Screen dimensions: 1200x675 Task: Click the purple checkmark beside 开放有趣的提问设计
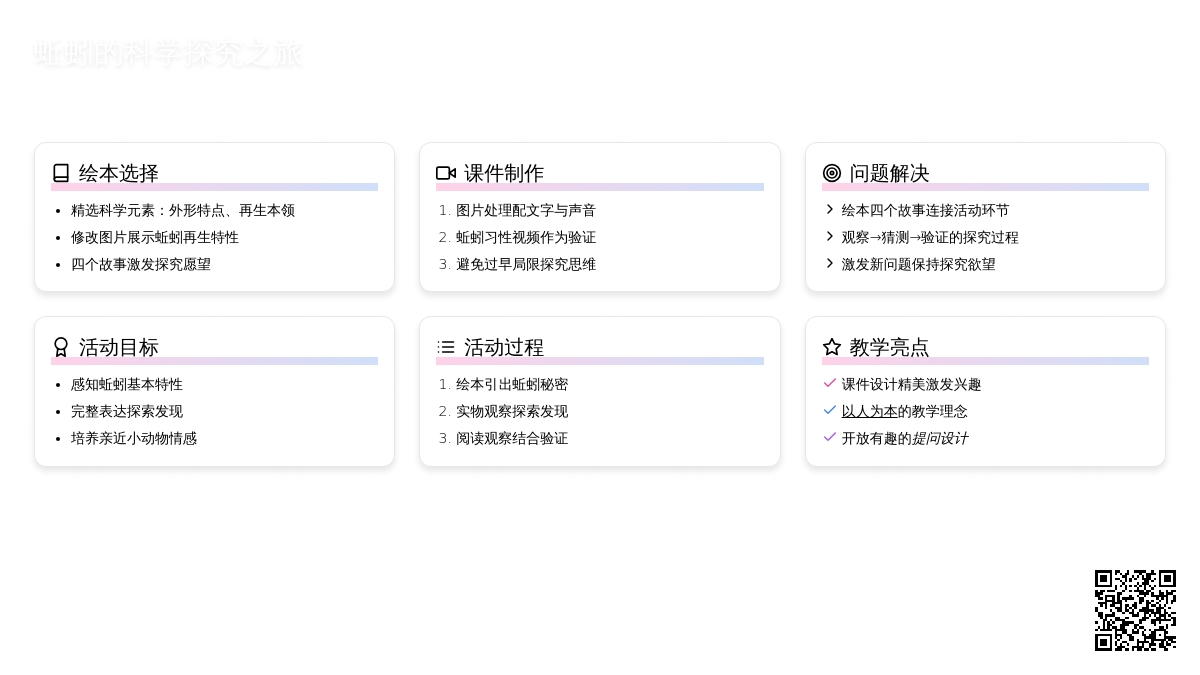point(830,437)
